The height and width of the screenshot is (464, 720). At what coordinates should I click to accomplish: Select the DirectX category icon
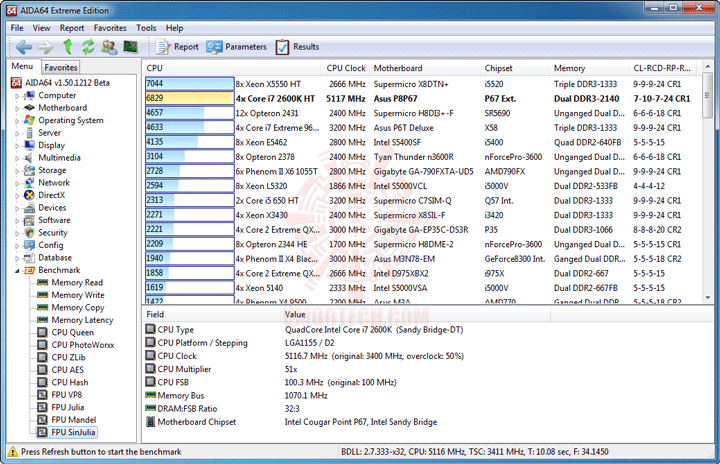coord(29,195)
